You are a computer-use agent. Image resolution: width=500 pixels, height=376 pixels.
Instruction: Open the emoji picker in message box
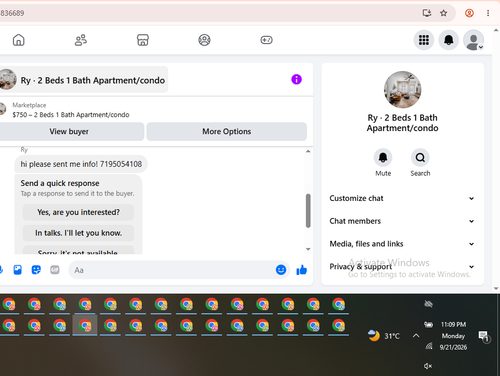(281, 270)
